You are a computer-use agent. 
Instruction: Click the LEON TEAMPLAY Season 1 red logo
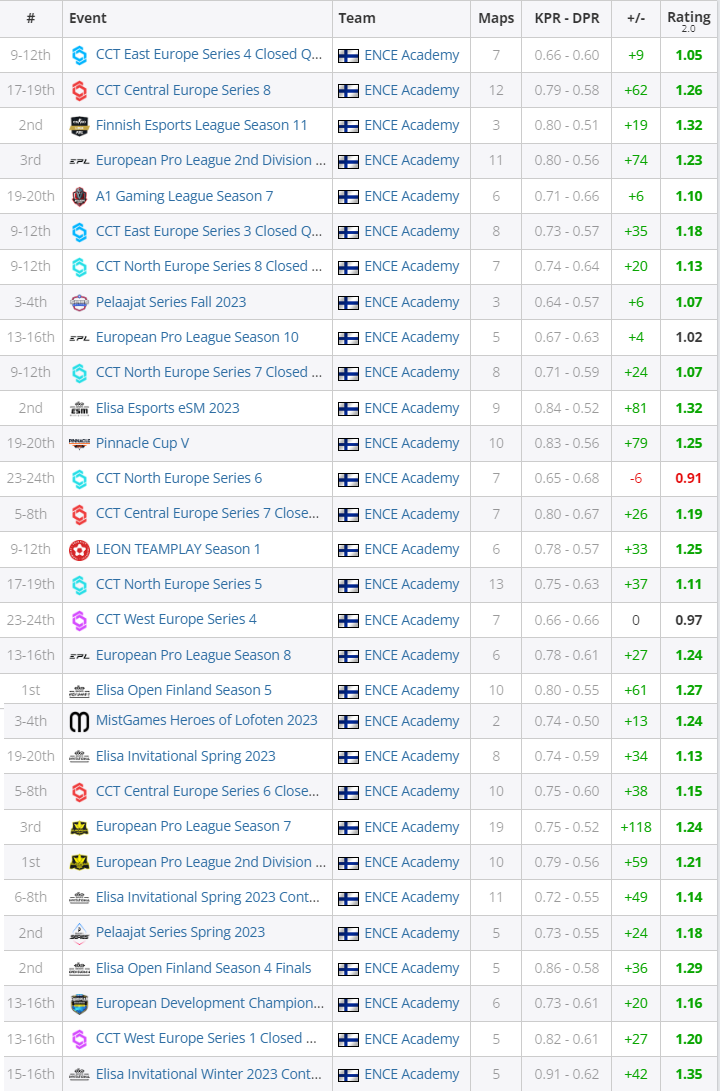(79, 550)
